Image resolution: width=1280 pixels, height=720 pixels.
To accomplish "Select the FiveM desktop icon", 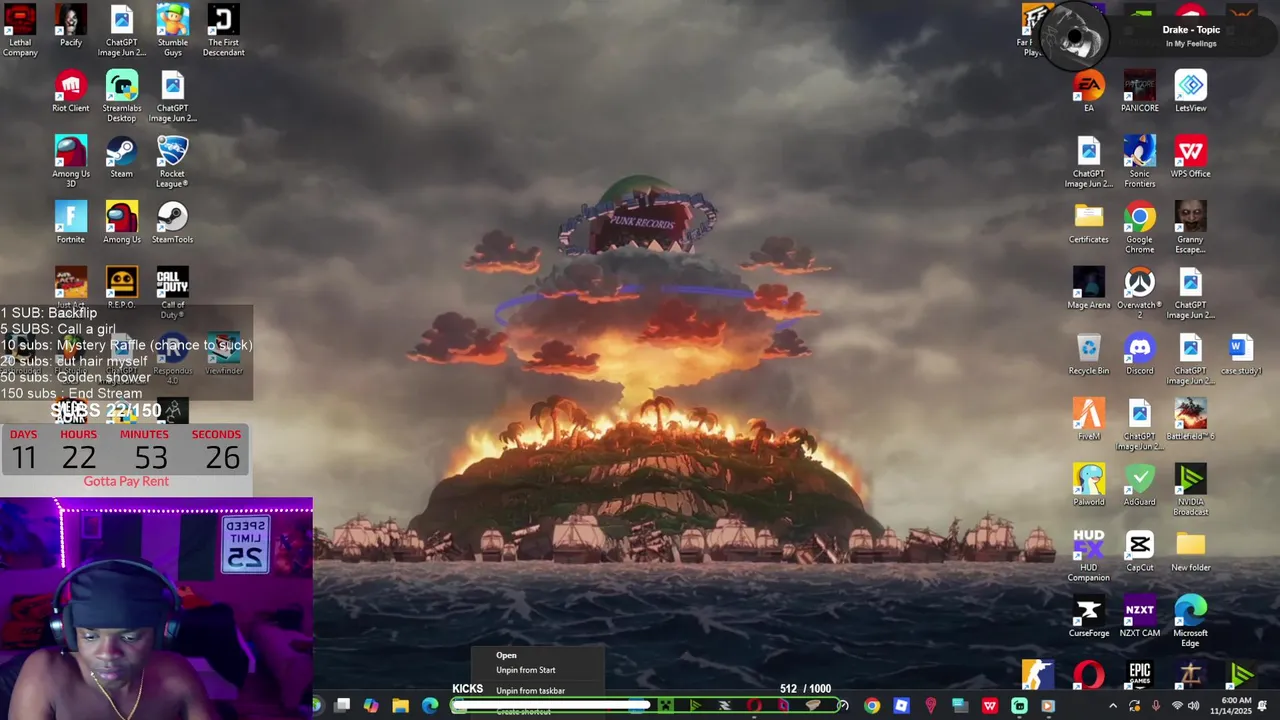I will tap(1088, 419).
